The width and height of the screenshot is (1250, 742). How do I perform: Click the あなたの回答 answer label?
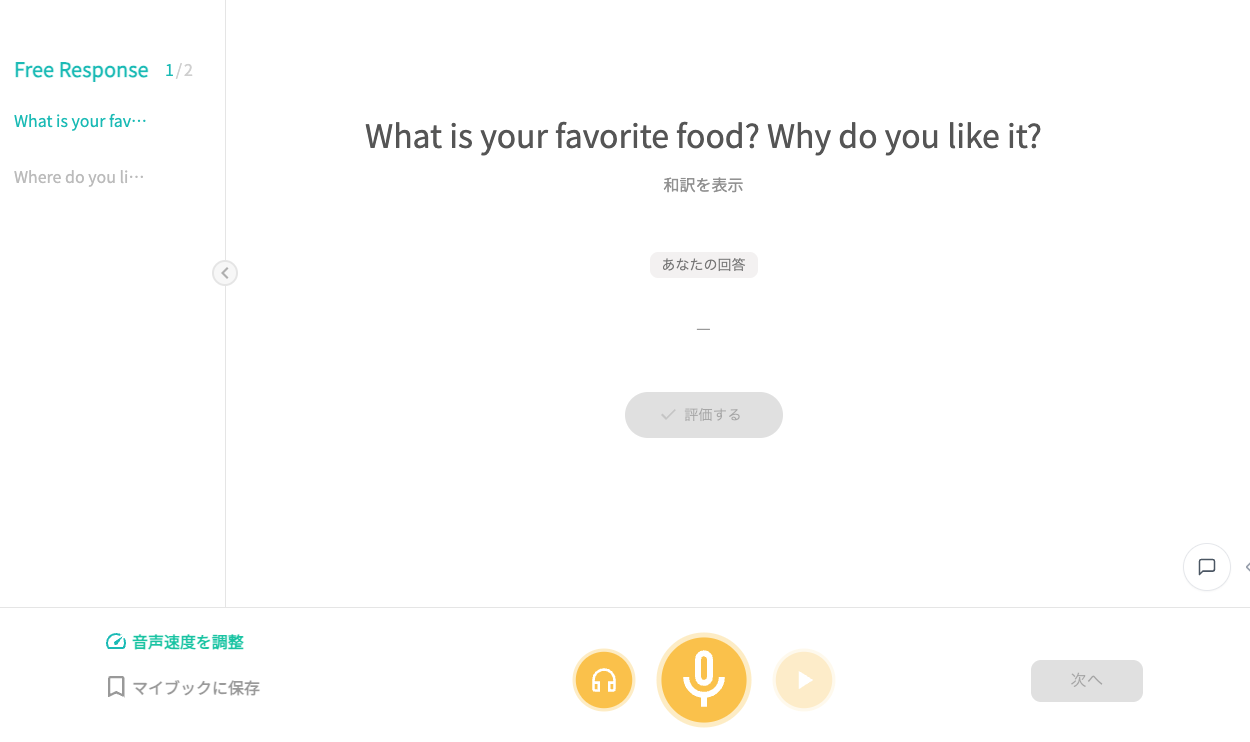point(703,265)
